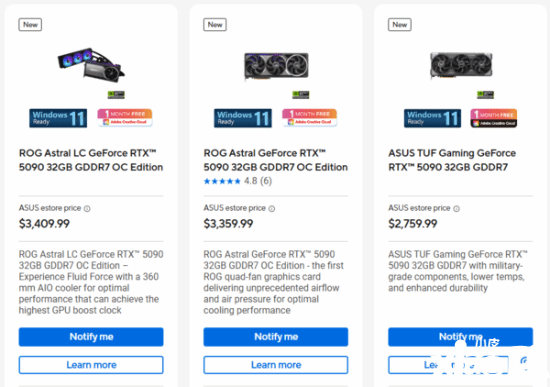This screenshot has height=387, width=550.
Task: Click NVIDIA badge under ROG Astral LC image
Action: 116,94
